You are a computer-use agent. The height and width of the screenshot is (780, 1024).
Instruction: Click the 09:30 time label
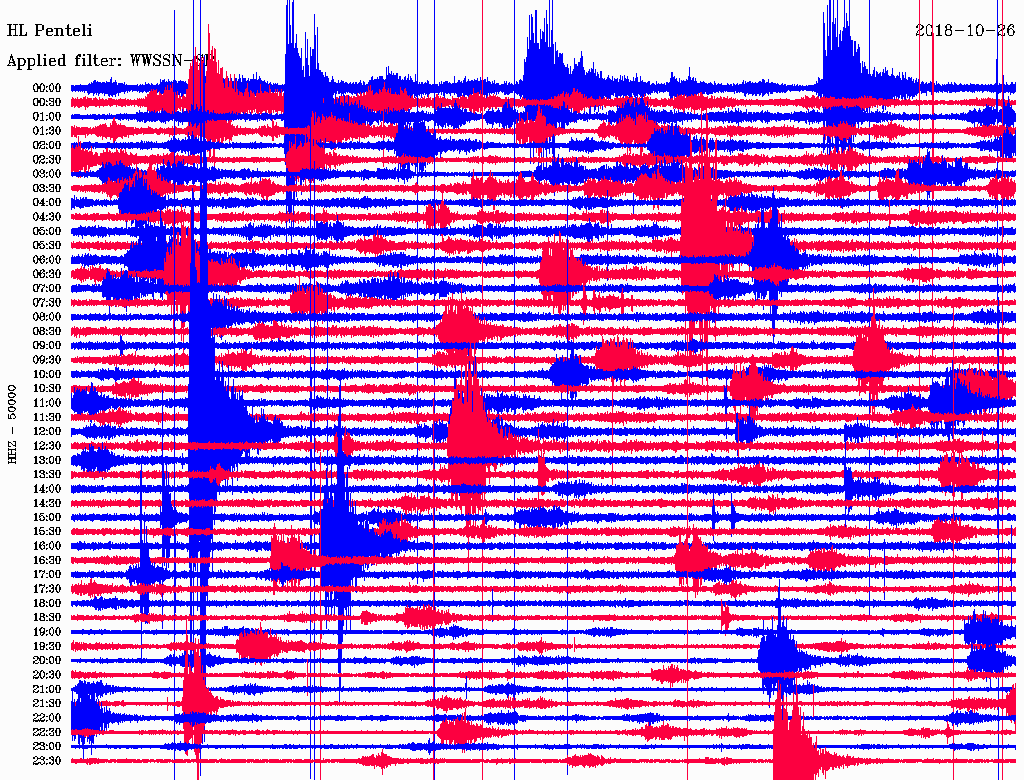coord(47,360)
